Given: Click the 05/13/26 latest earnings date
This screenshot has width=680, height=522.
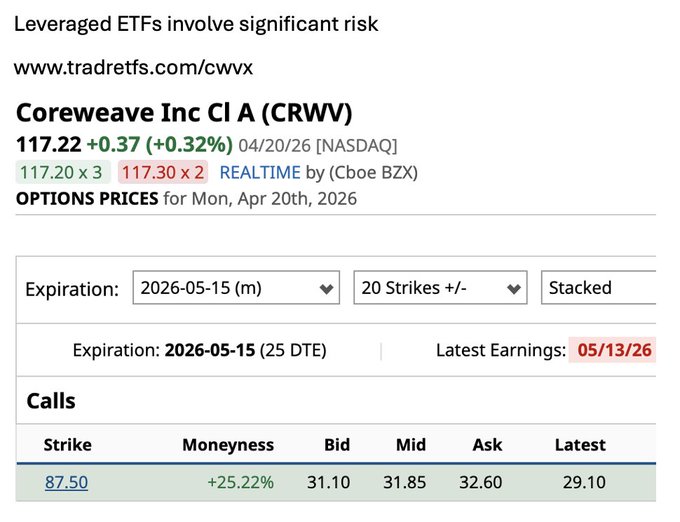Looking at the screenshot, I should (612, 351).
